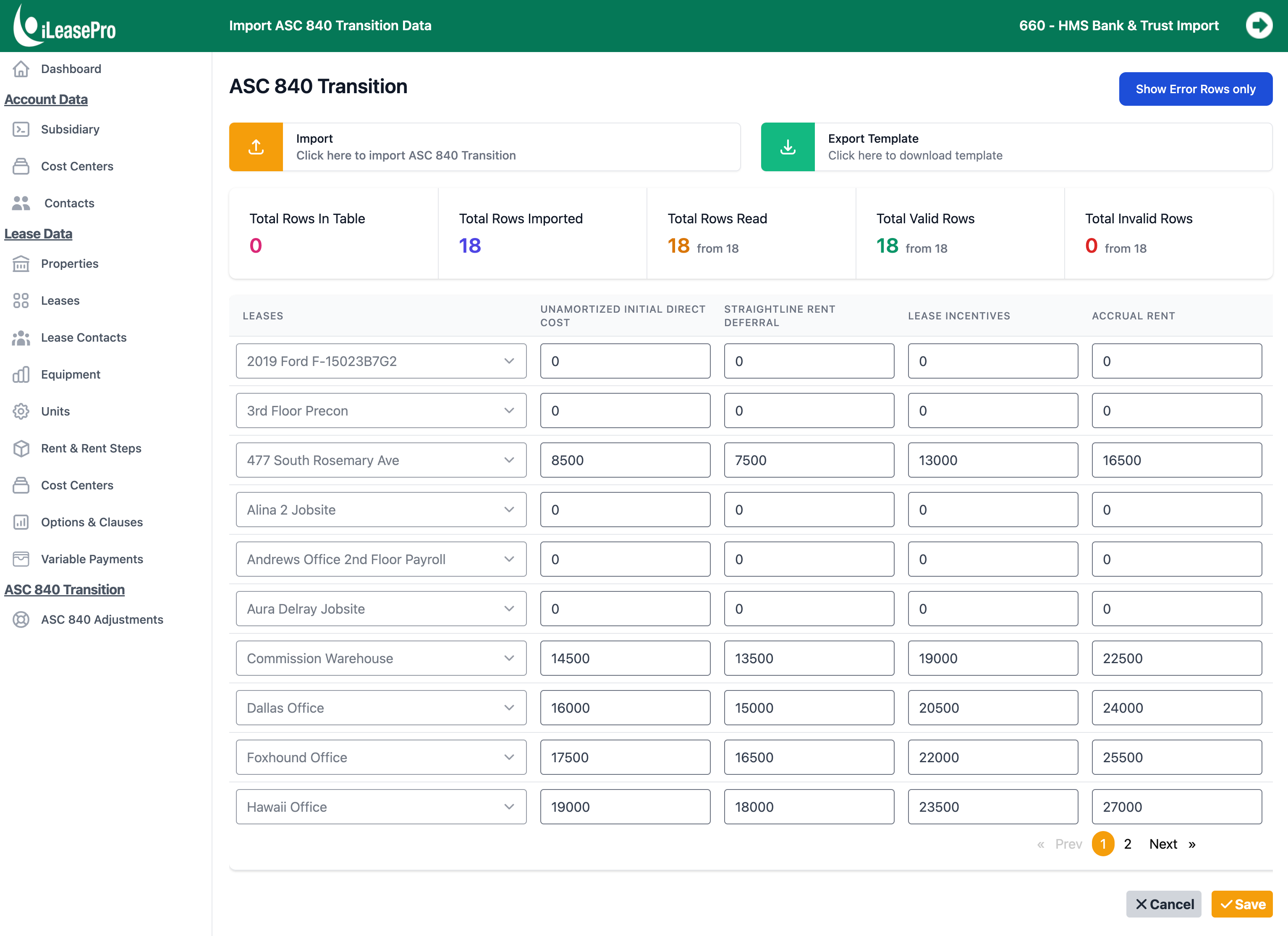Click the Accrual Rent field showing 16500

pyautogui.click(x=1177, y=460)
